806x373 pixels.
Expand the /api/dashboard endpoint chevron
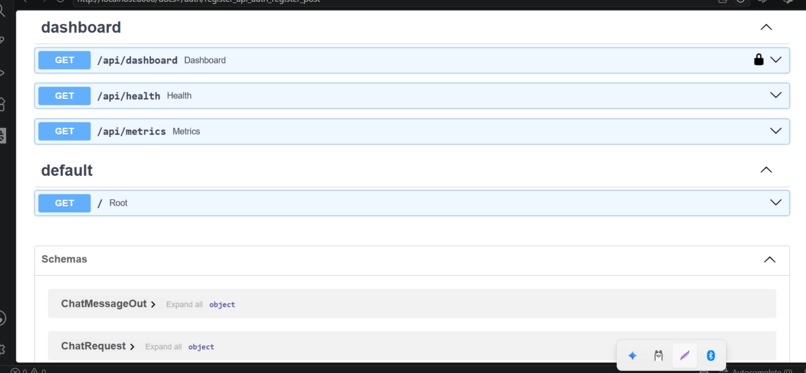click(x=776, y=60)
